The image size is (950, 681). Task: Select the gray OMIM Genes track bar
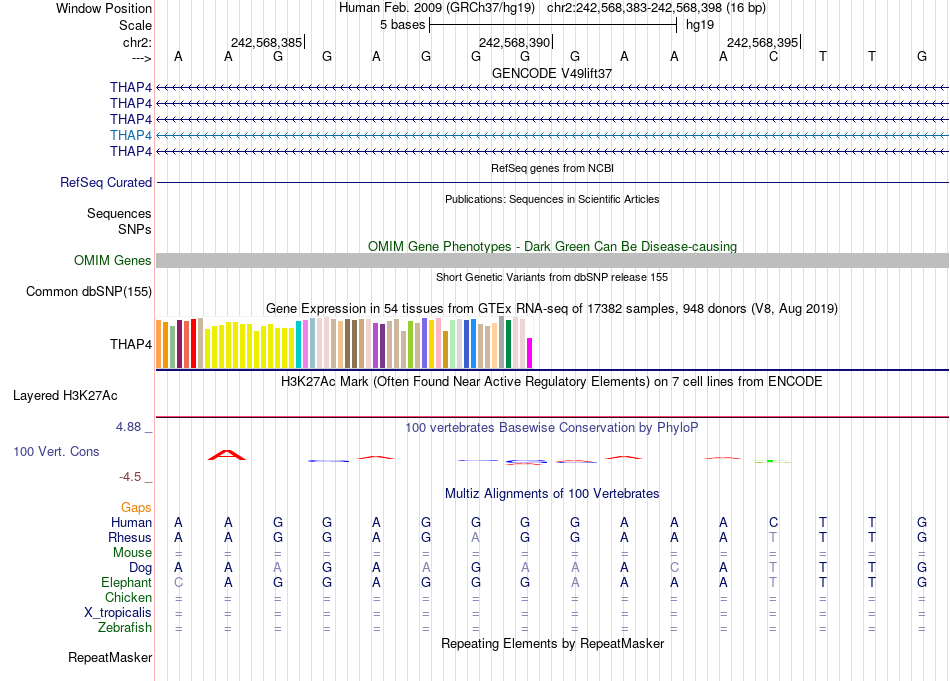[x=552, y=261]
